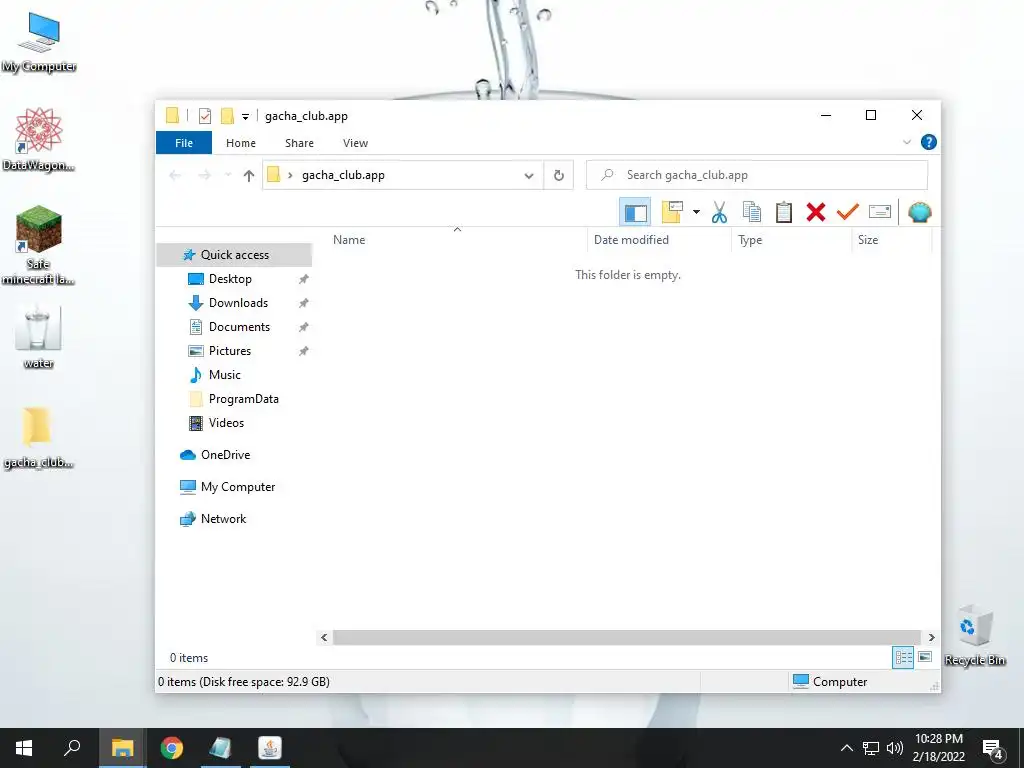Select Network in navigation pane
Image resolution: width=1024 pixels, height=768 pixels.
click(x=223, y=519)
